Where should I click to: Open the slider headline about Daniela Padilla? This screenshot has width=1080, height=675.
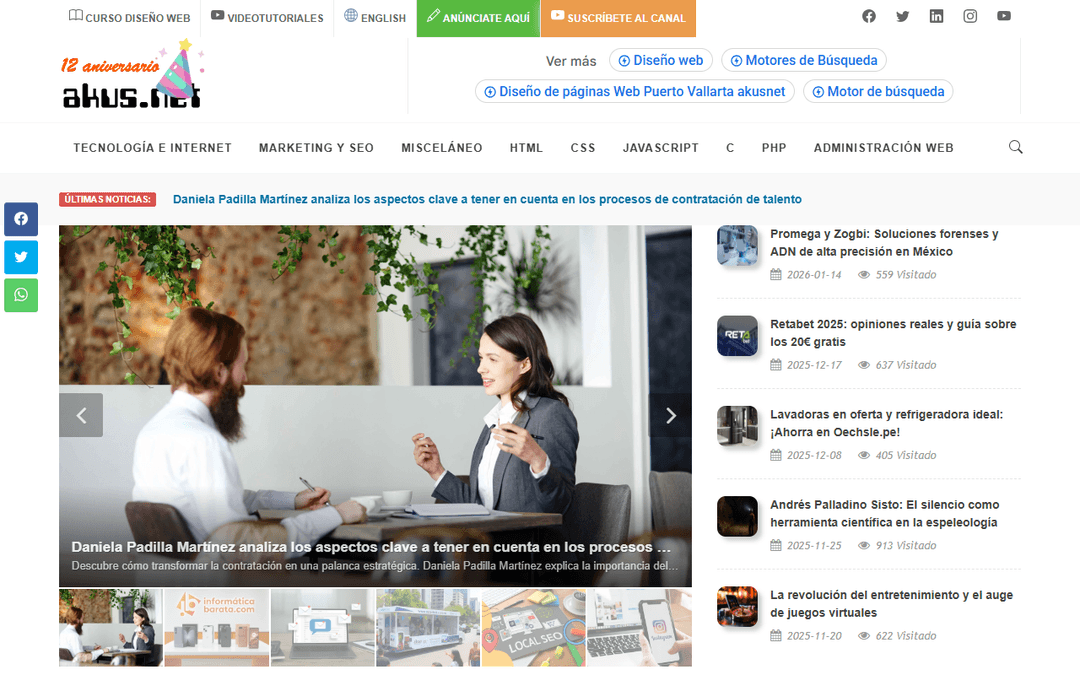click(x=371, y=547)
